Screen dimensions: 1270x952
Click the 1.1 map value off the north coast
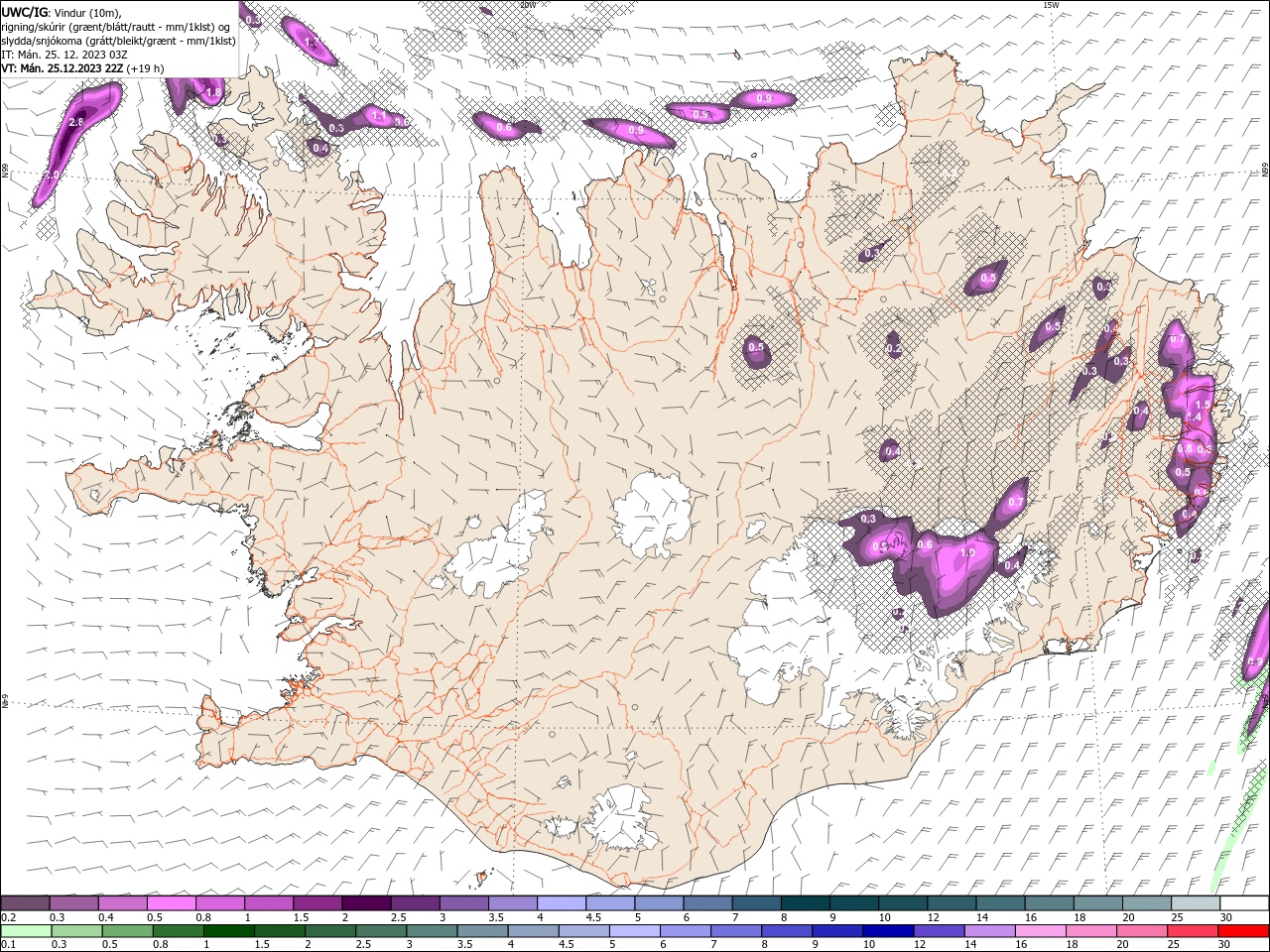click(377, 116)
